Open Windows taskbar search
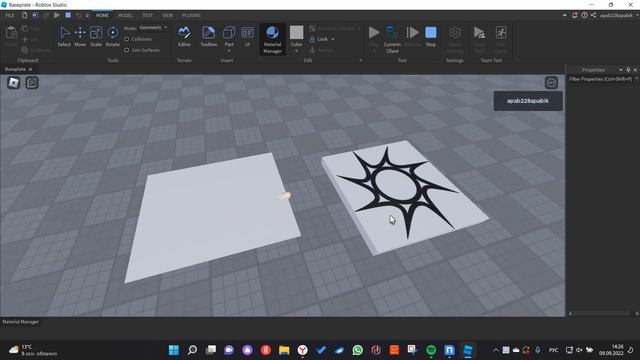640x360 pixels. [x=192, y=350]
